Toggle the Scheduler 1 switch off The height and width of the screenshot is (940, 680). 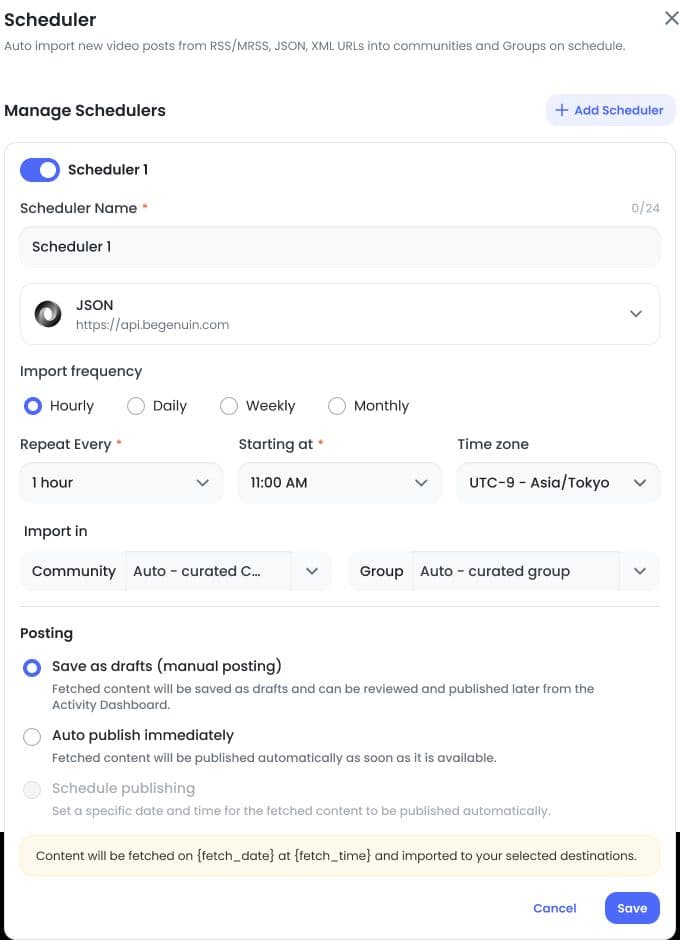40,170
